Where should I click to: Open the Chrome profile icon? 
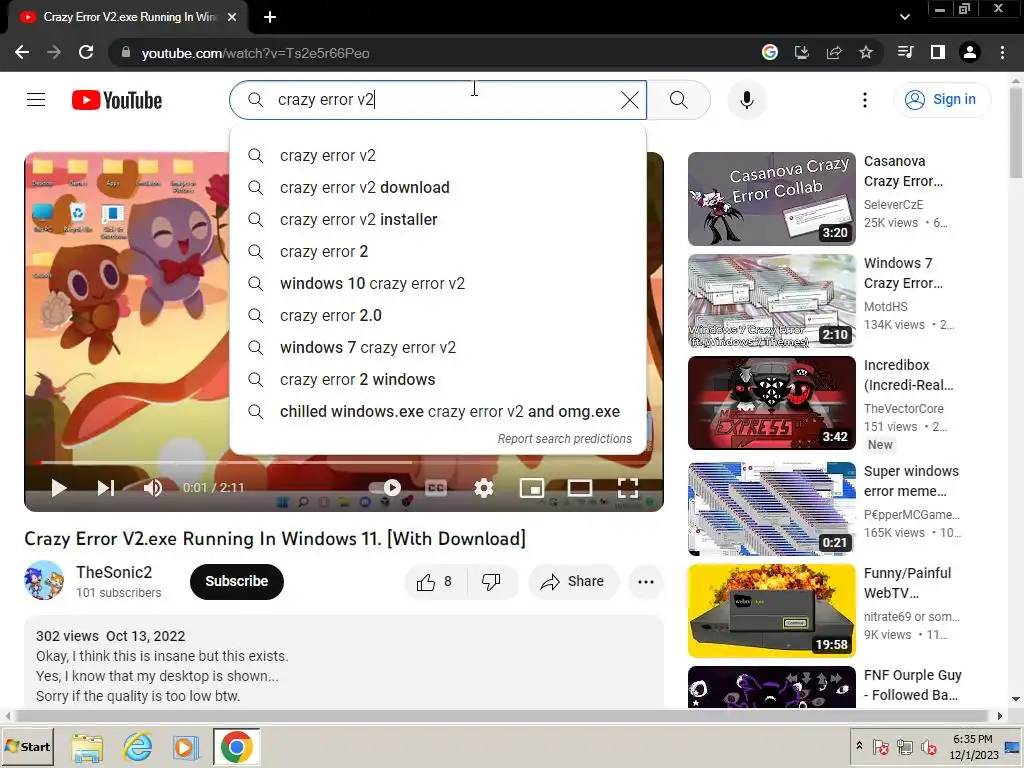970,52
